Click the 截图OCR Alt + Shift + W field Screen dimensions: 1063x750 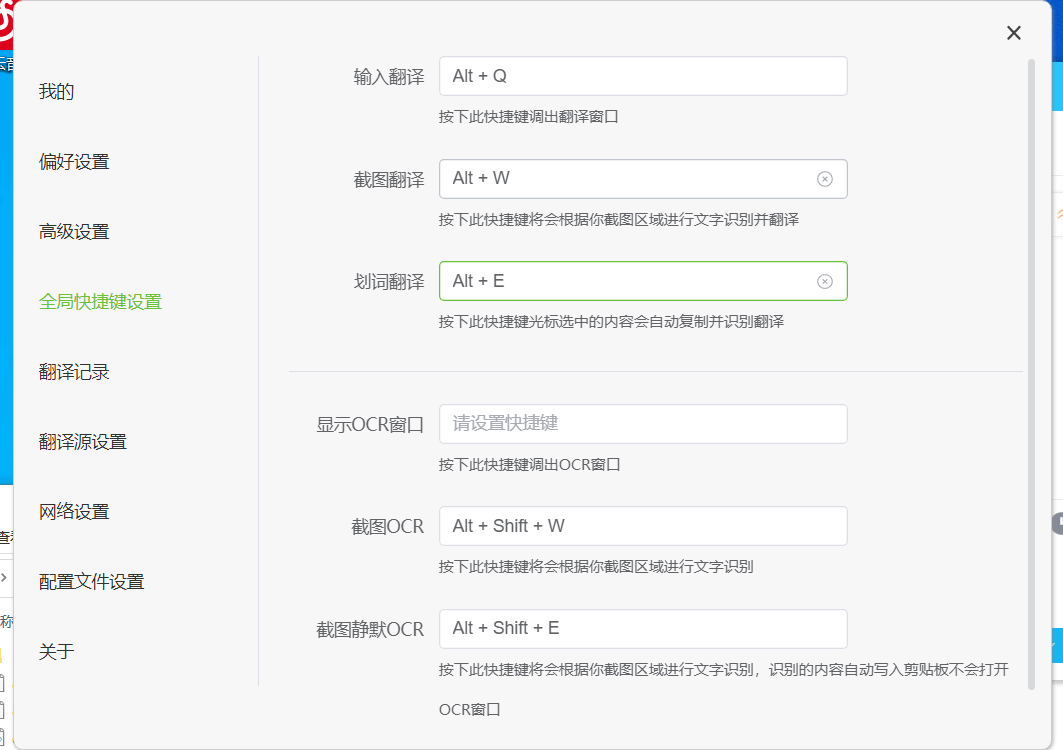tap(642, 526)
